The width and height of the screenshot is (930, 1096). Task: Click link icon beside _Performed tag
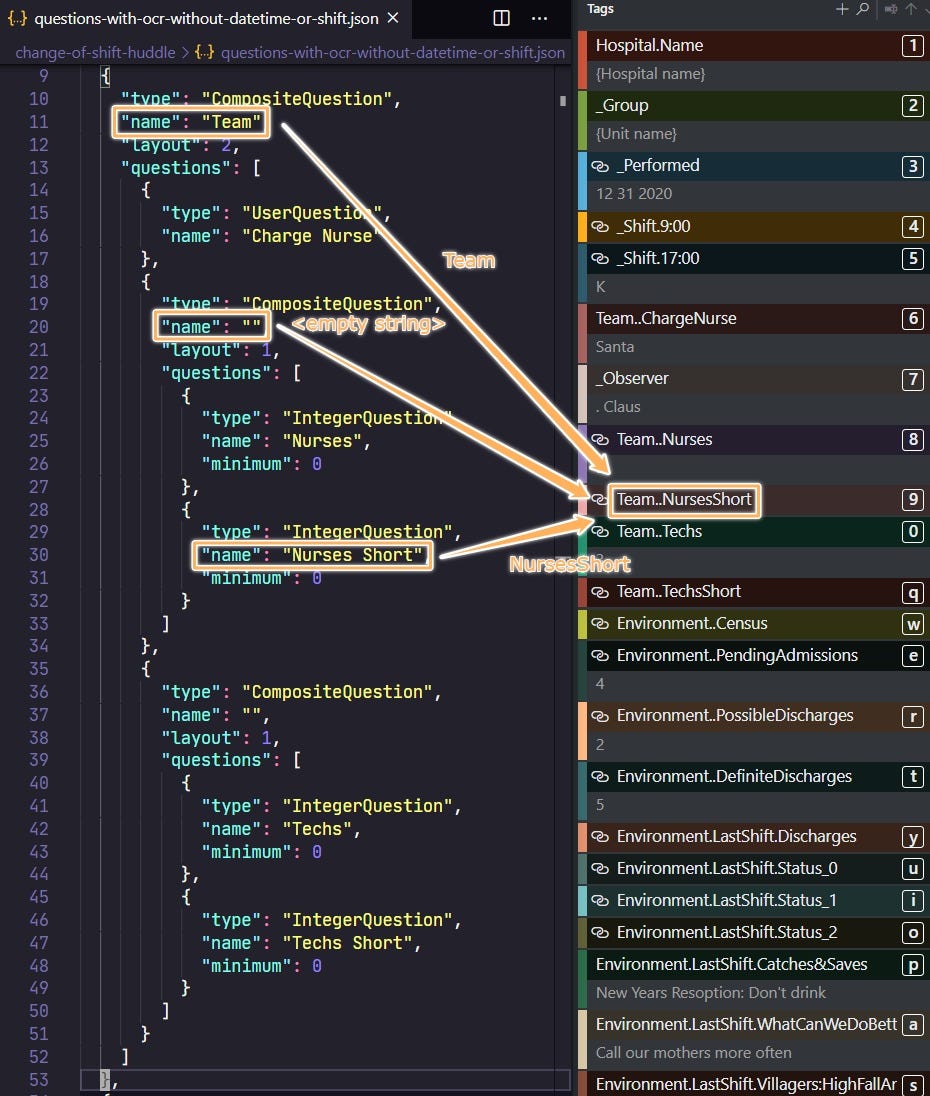(x=601, y=166)
